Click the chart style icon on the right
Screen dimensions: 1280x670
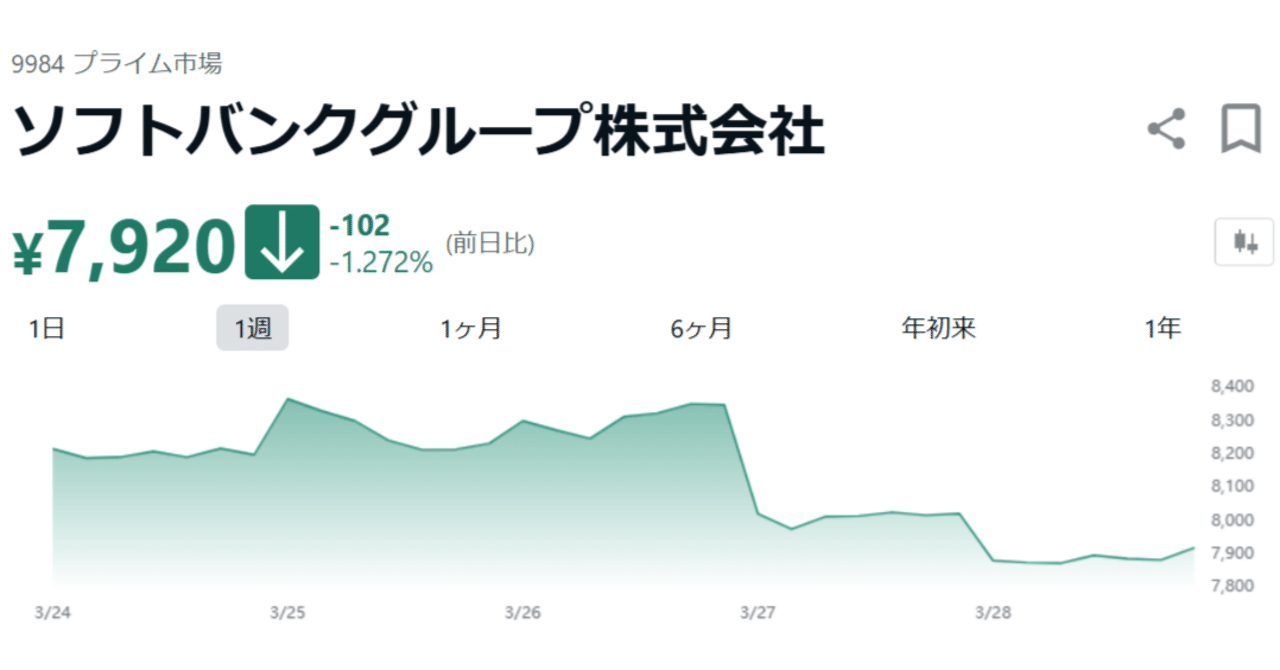pyautogui.click(x=1243, y=243)
